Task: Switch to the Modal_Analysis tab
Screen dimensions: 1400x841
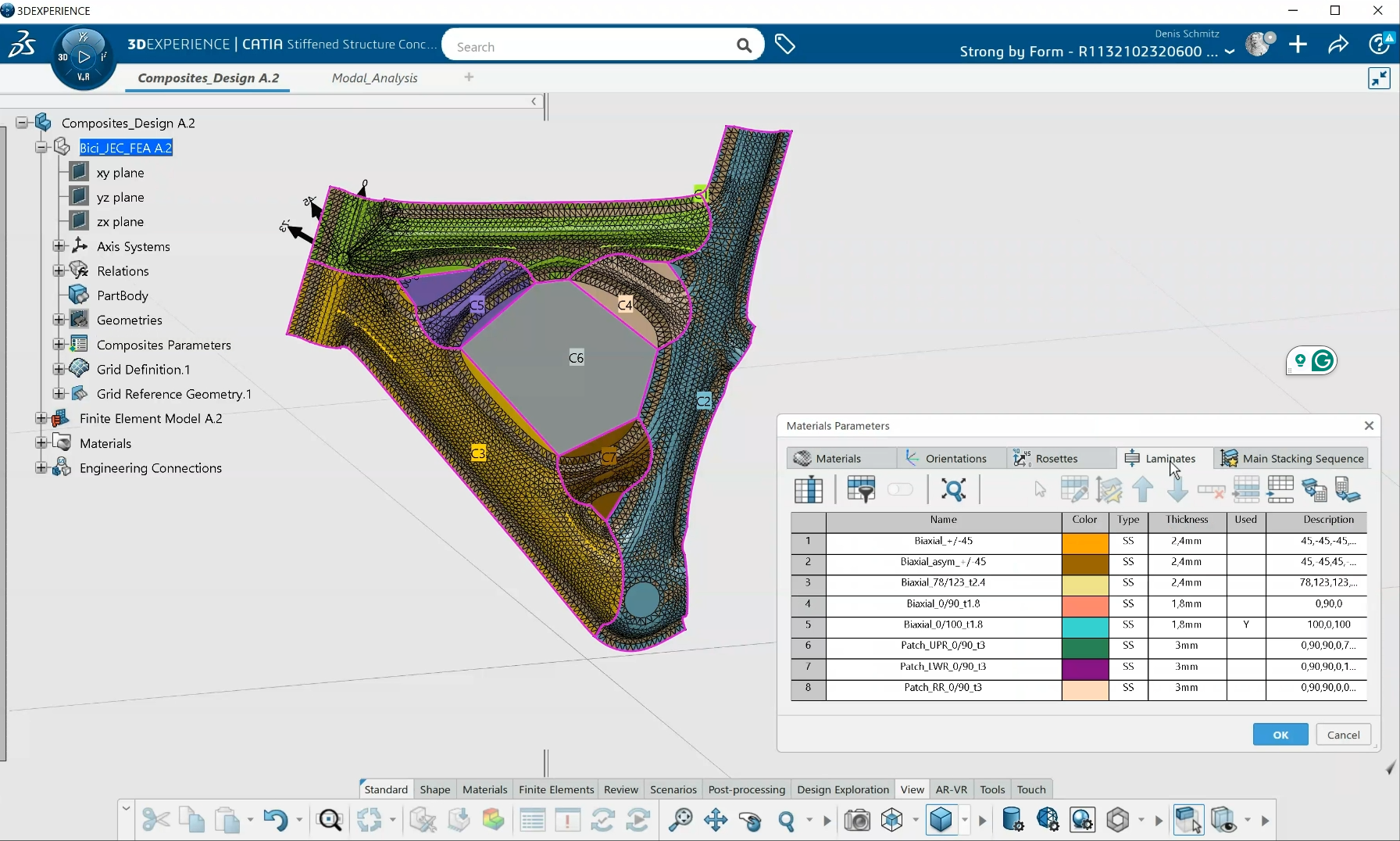Action: point(375,77)
